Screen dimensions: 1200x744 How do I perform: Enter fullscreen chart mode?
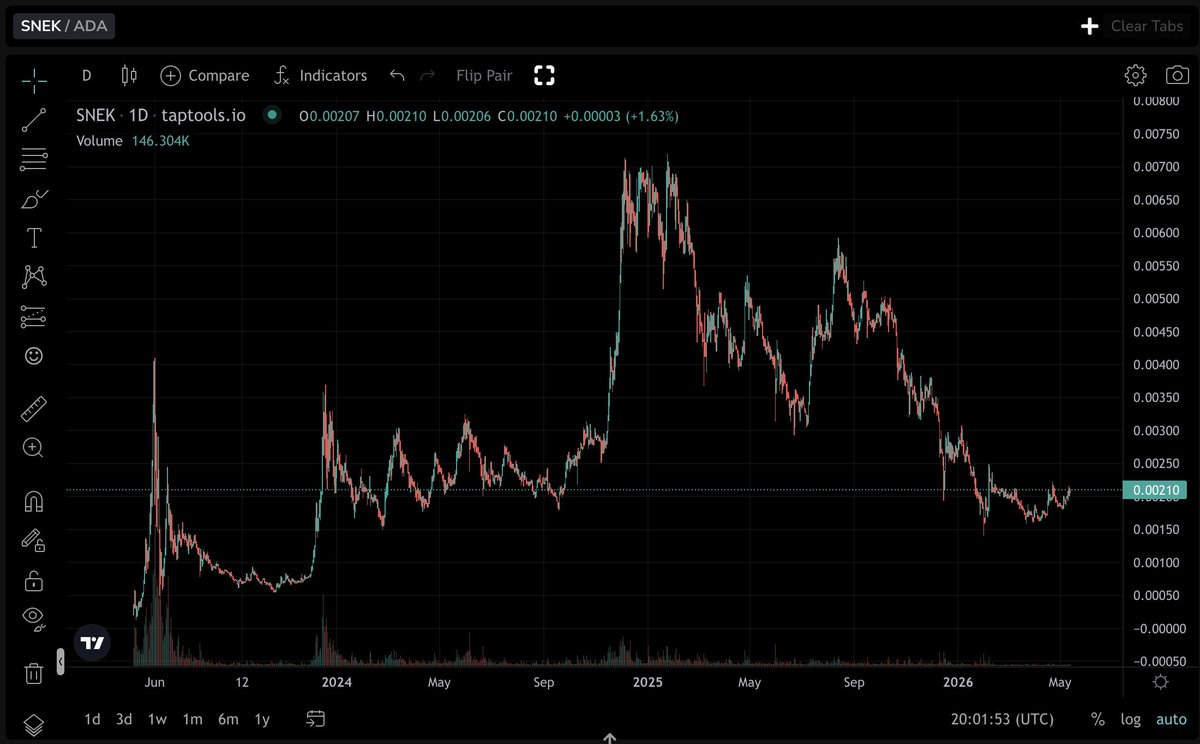pos(544,75)
